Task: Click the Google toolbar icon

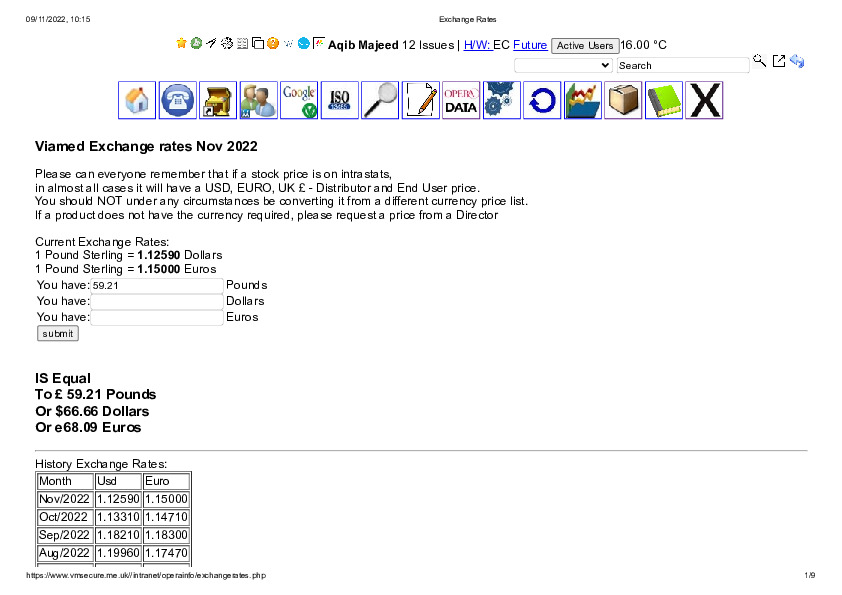Action: point(299,100)
